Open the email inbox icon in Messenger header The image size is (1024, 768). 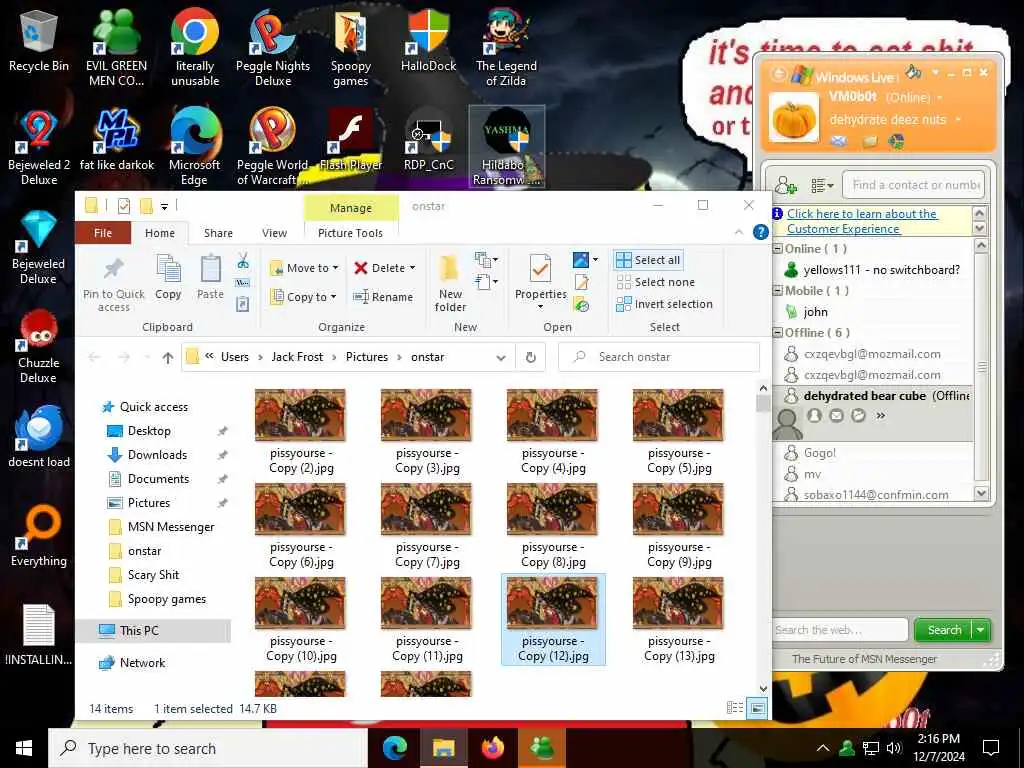pos(839,141)
